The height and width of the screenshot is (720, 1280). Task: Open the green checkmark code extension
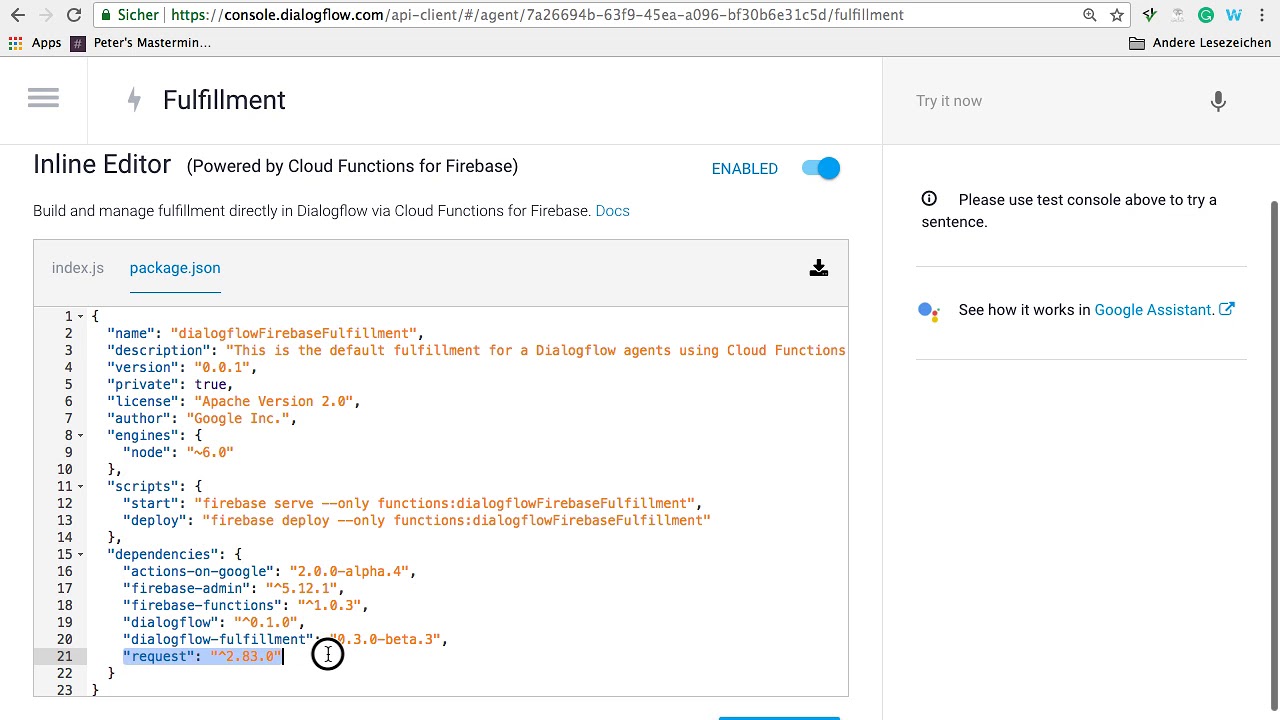click(x=1150, y=15)
